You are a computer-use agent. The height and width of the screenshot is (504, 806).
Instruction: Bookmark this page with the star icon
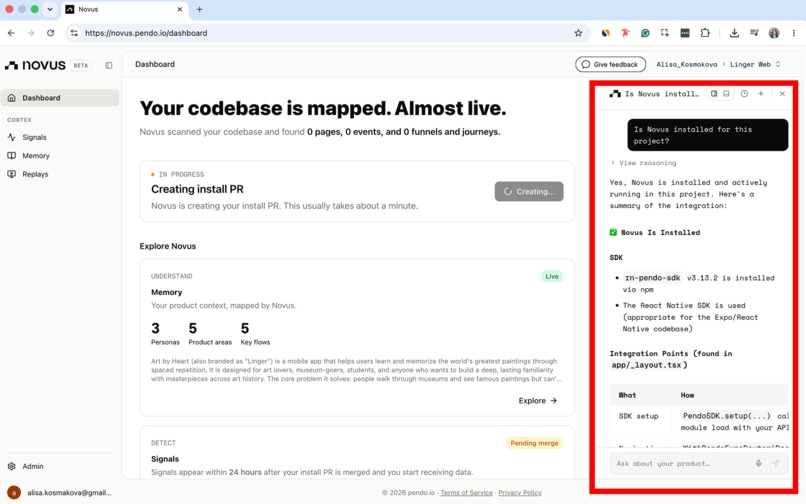pos(578,33)
